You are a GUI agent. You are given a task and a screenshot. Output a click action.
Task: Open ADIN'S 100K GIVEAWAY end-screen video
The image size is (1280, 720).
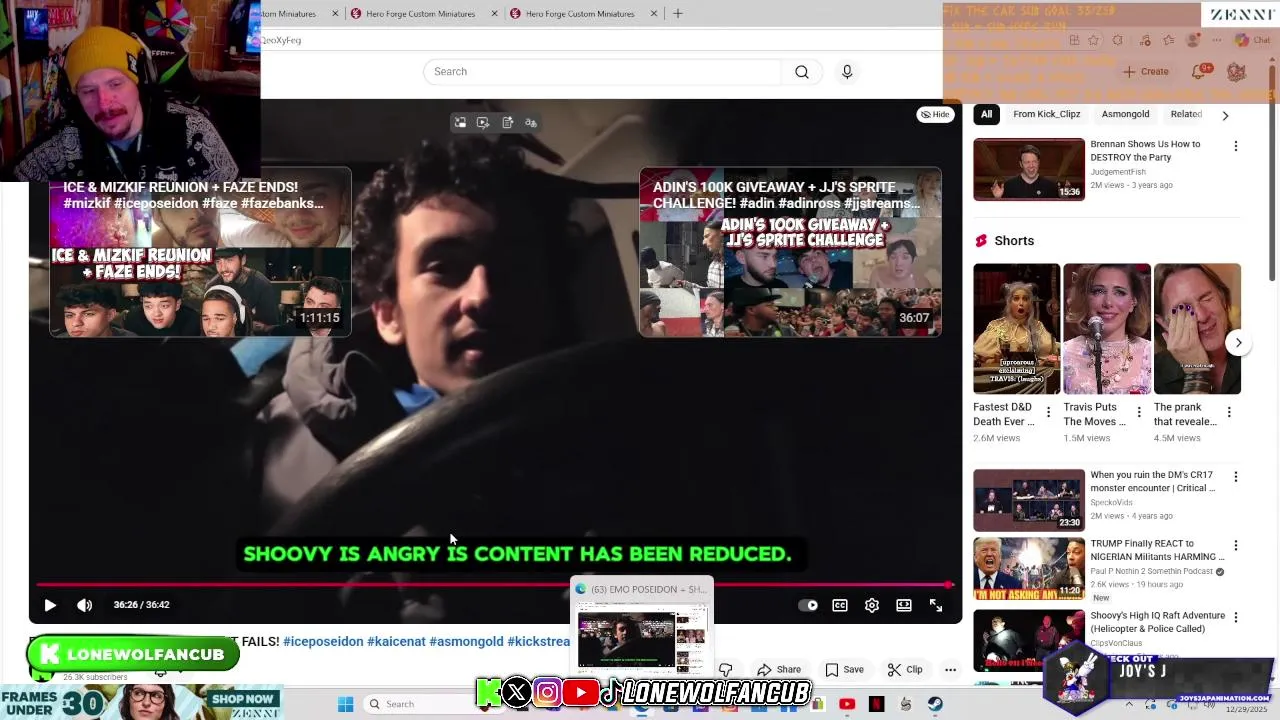point(790,253)
